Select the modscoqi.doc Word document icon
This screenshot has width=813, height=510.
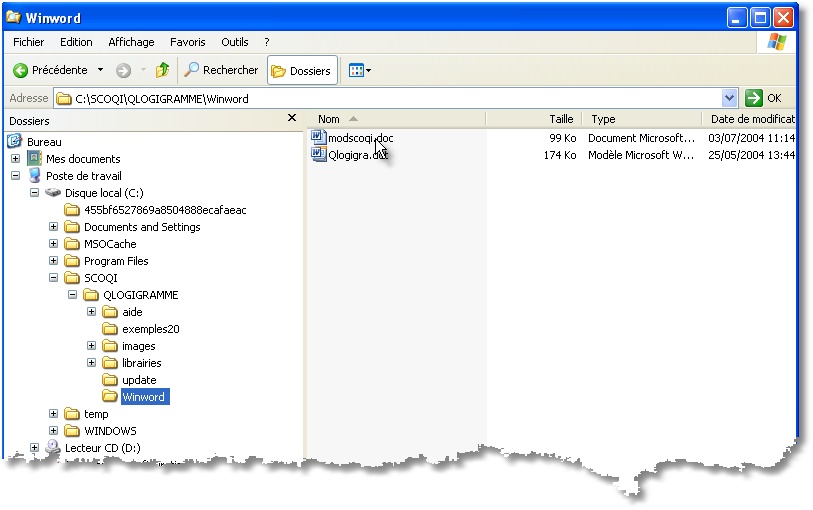pyautogui.click(x=318, y=137)
